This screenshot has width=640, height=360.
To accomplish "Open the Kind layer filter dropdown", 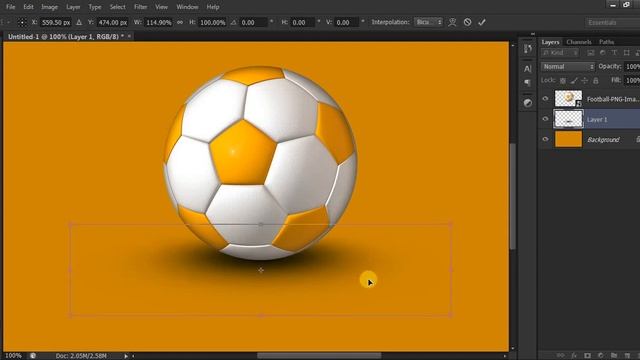I will pos(560,53).
